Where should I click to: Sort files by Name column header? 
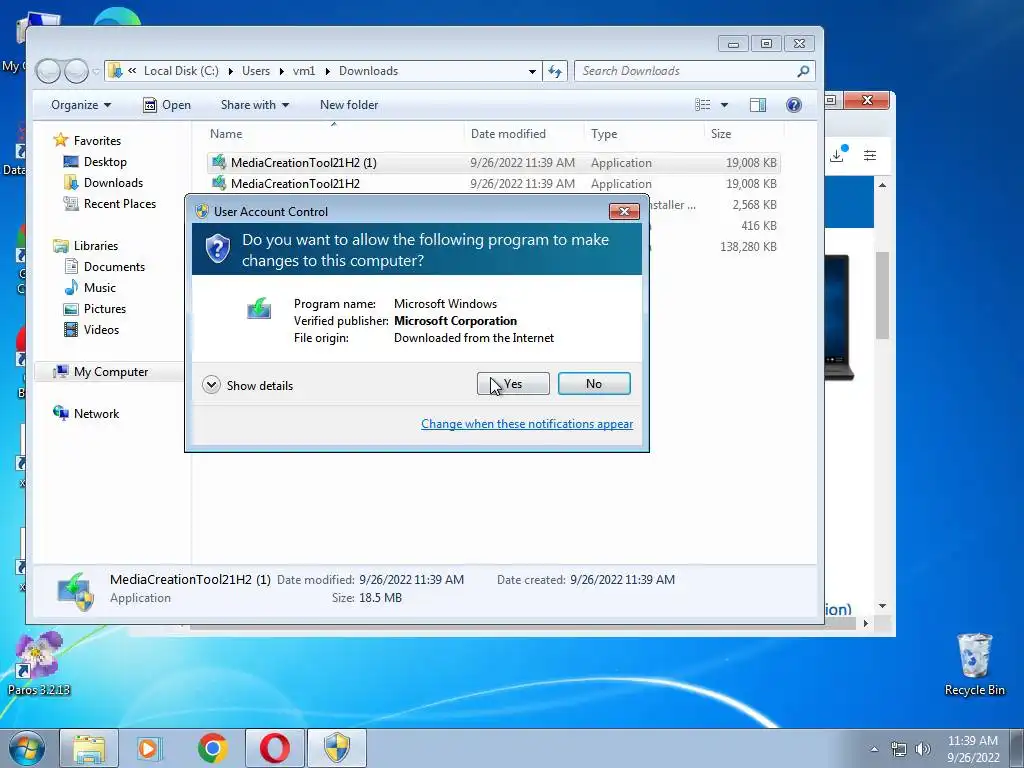226,134
